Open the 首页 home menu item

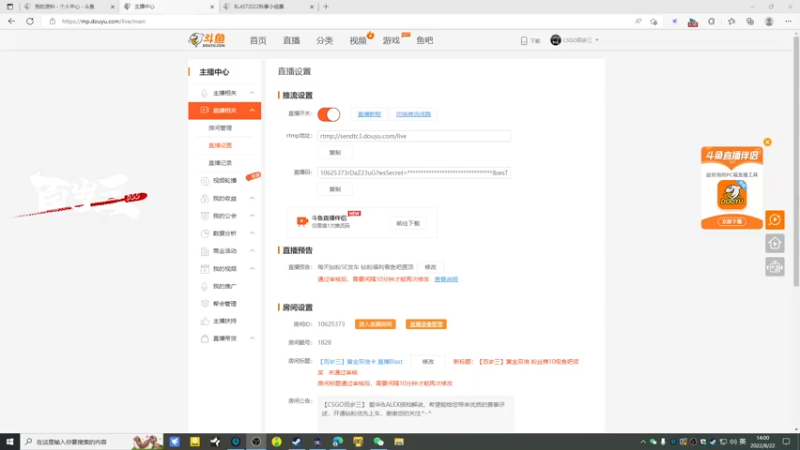coord(258,40)
